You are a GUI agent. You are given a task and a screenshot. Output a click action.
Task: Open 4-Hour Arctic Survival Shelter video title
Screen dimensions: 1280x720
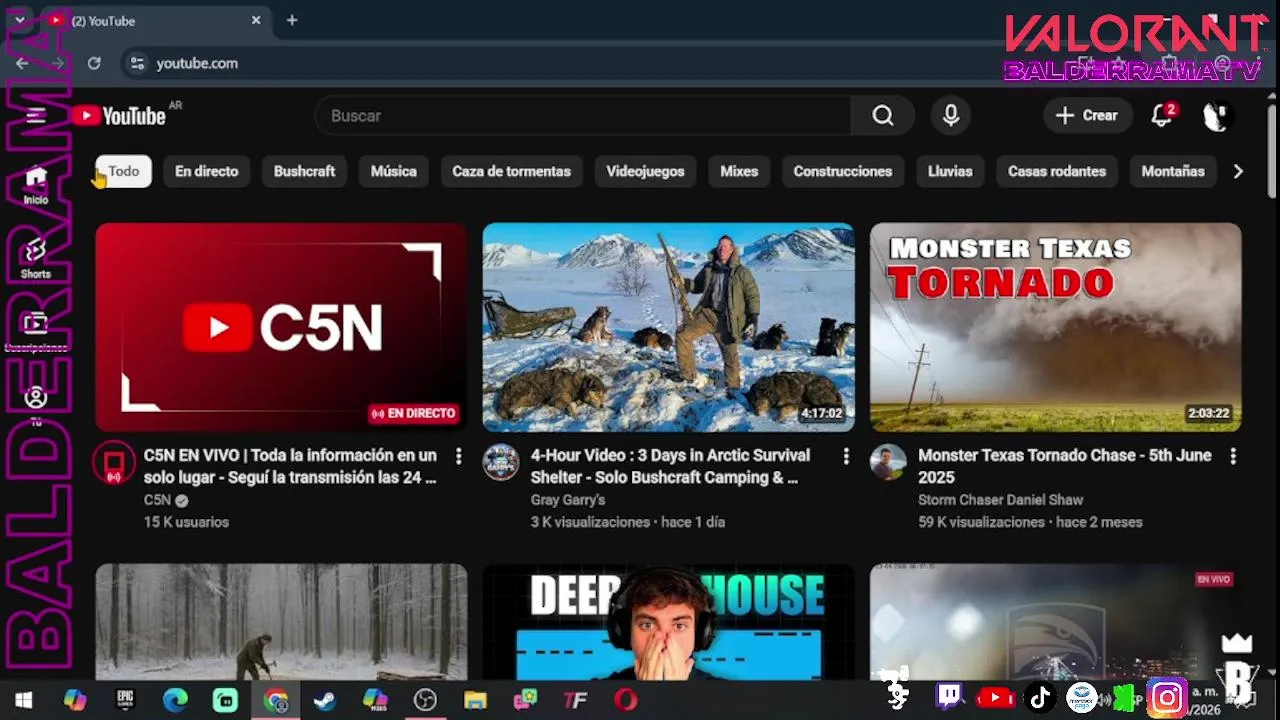(671, 466)
